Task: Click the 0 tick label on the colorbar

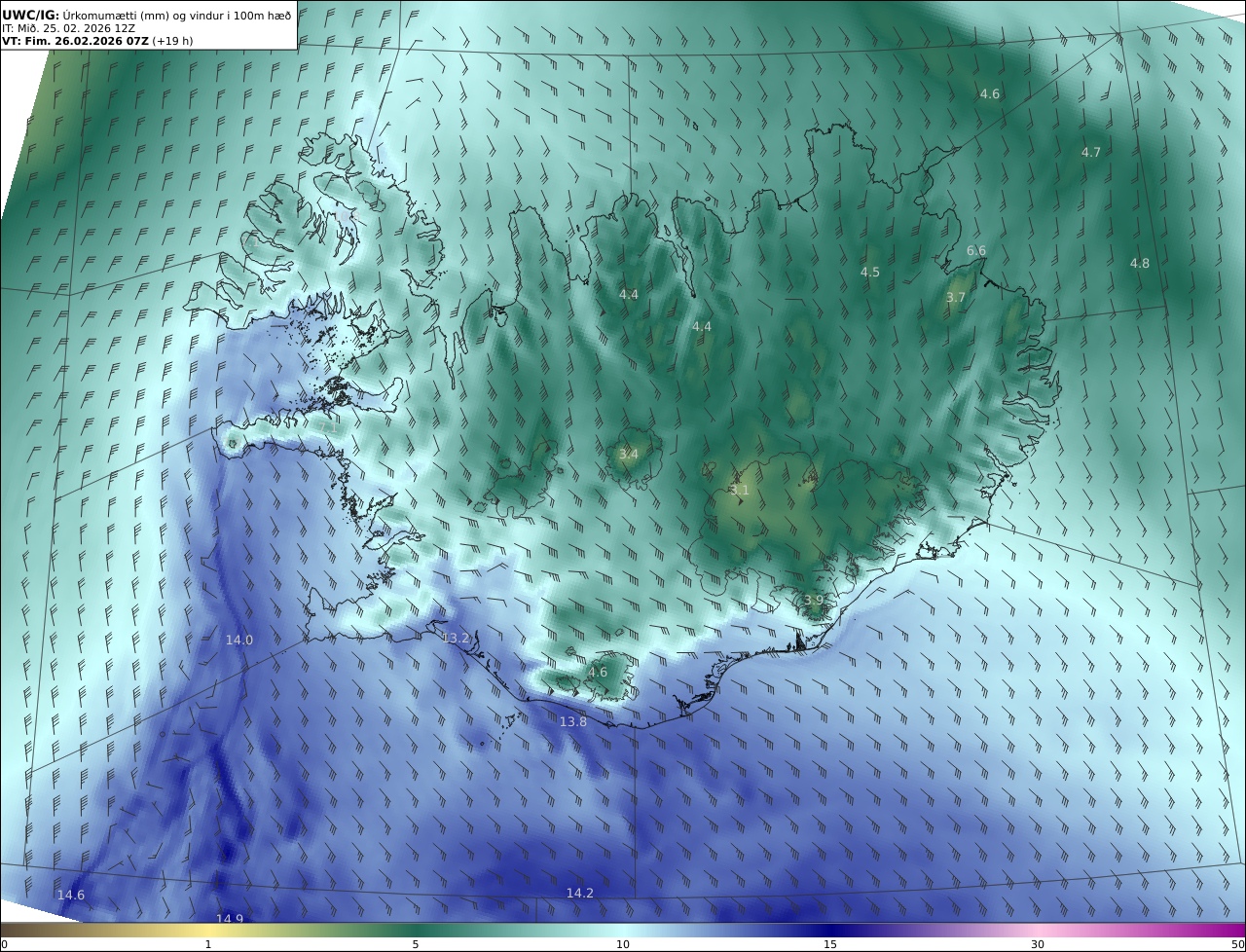Action: click(4, 945)
